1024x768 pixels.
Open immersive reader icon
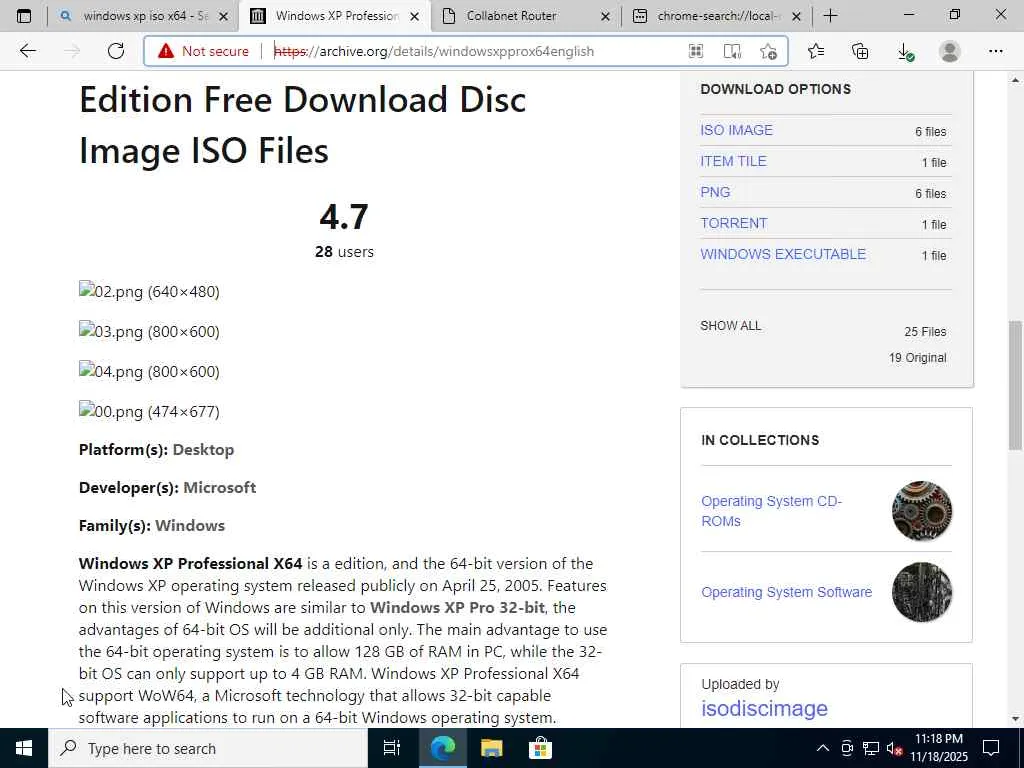pyautogui.click(x=732, y=51)
